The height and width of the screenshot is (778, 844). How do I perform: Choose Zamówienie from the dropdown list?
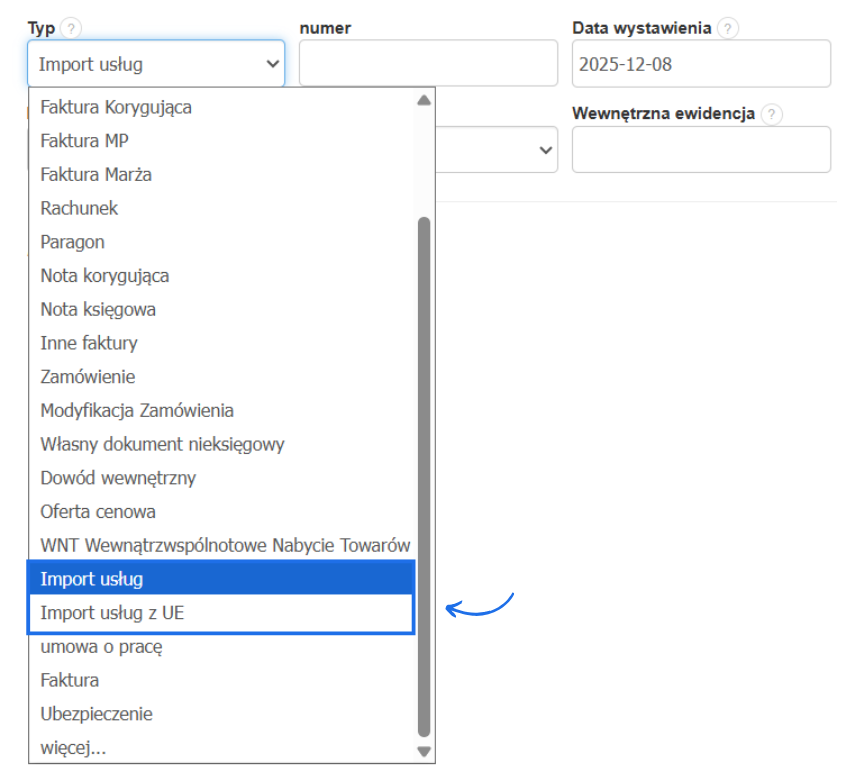point(88,377)
